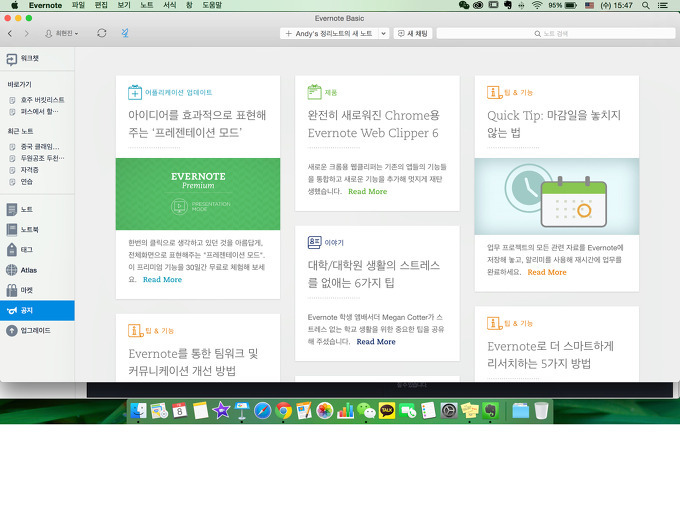Click the 제품 product category icon
The image size is (680, 510).
tap(314, 92)
